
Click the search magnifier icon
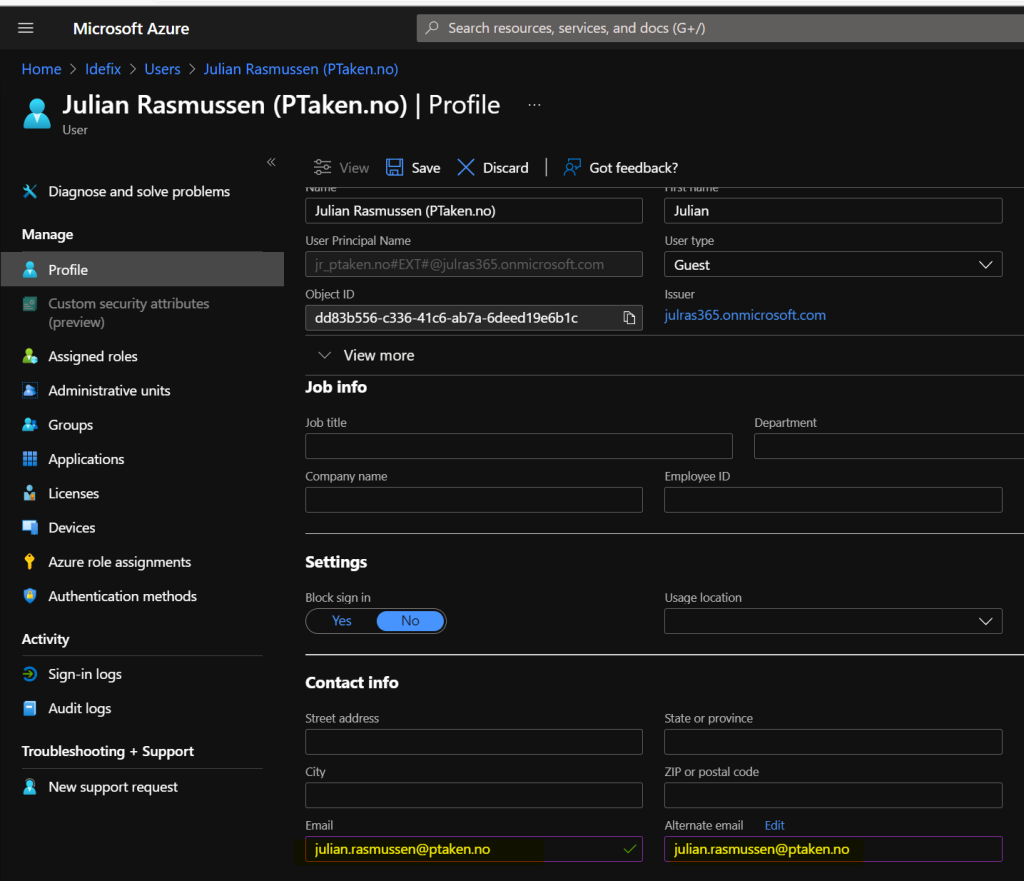432,28
